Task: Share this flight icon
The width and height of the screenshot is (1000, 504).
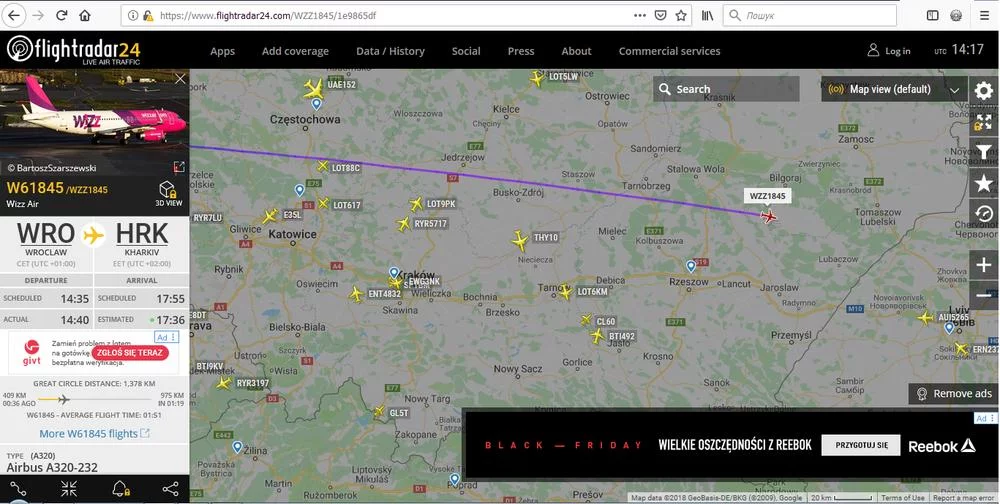Action: pos(170,489)
